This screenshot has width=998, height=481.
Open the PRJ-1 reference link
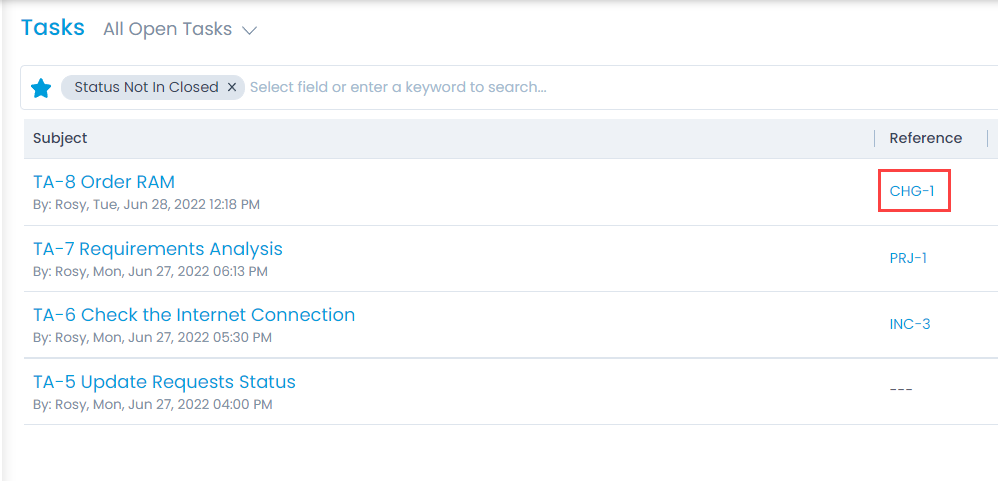908,258
